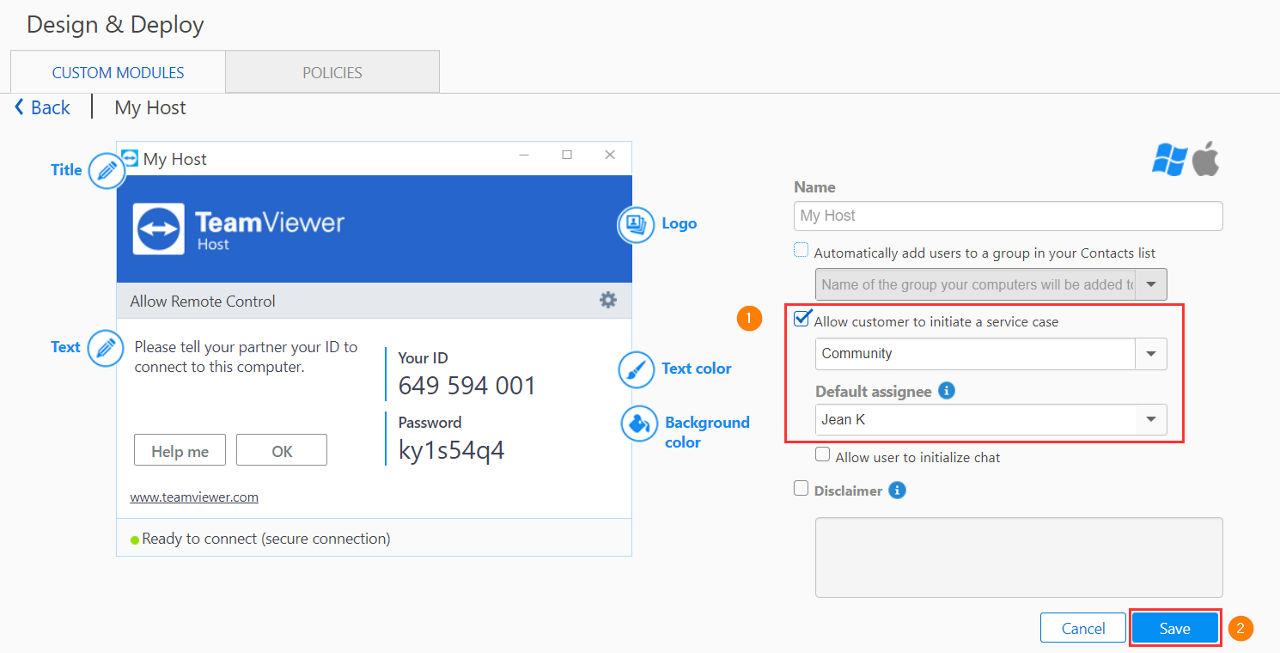Image resolution: width=1280 pixels, height=653 pixels.
Task: Save the module settings
Action: 1175,628
